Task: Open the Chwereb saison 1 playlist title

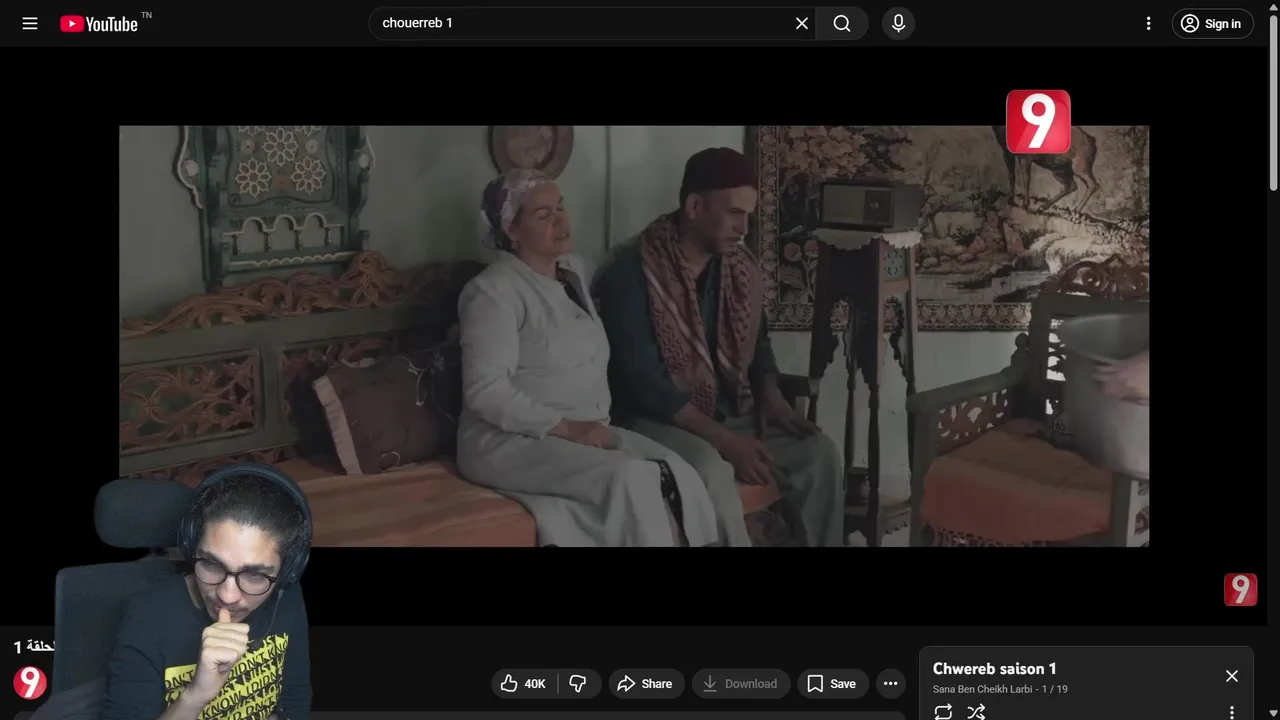Action: (994, 669)
